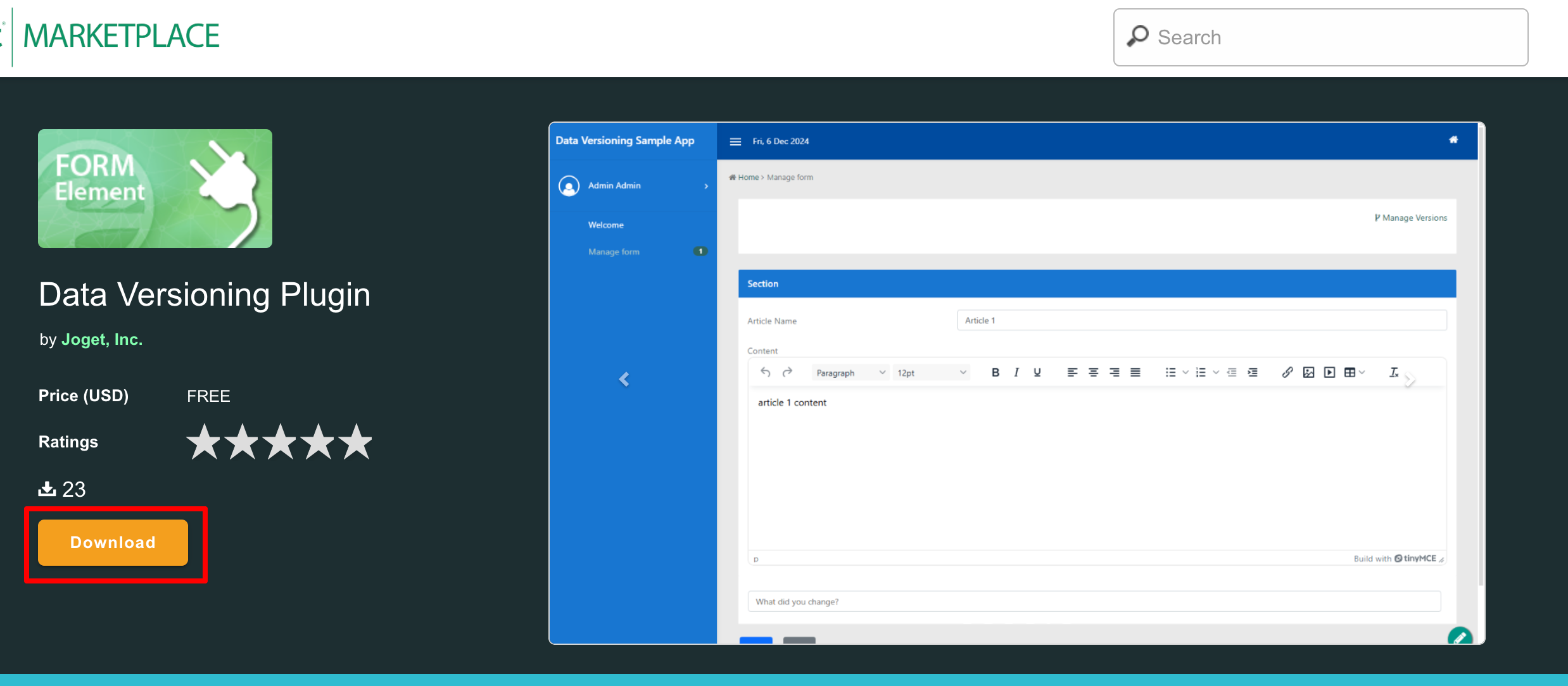Click the Data Versioning Sample App title

pos(625,140)
